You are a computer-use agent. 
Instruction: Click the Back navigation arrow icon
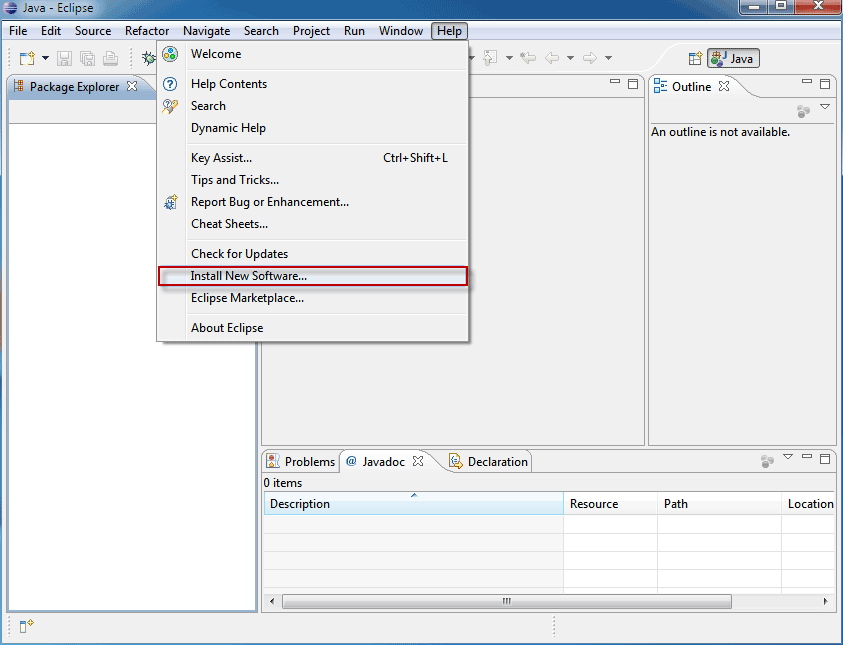point(552,58)
